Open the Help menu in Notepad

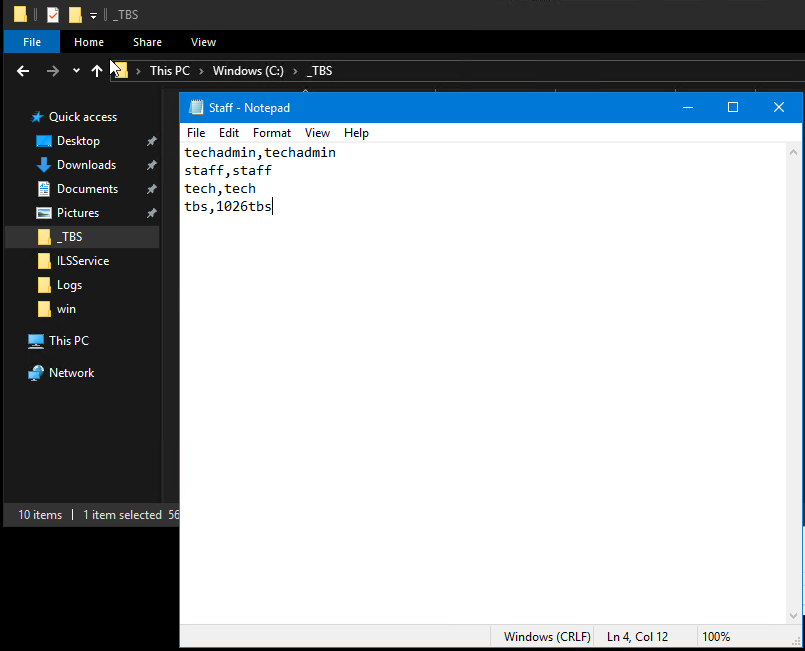pos(356,133)
